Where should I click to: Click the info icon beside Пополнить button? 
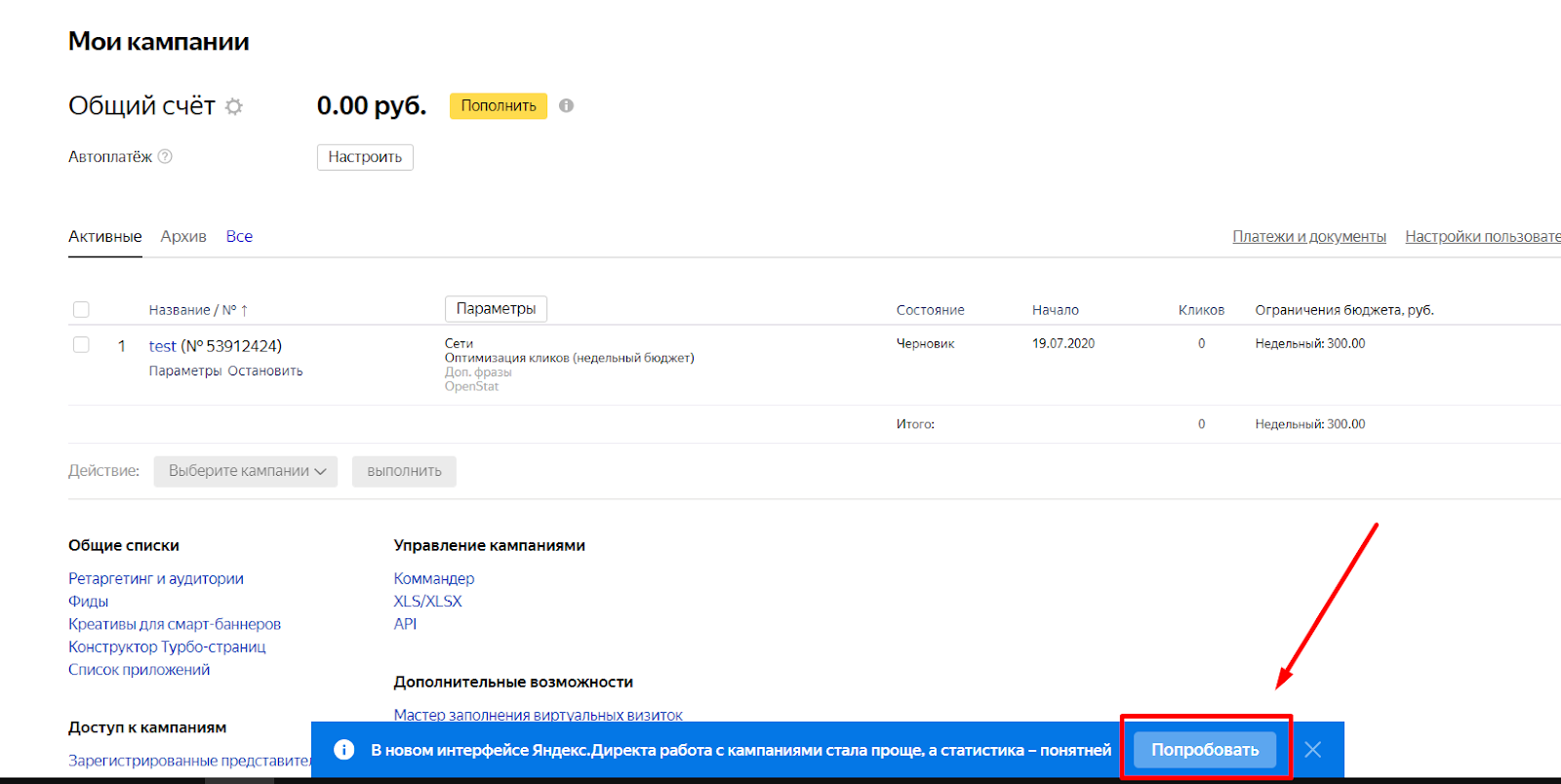point(566,105)
